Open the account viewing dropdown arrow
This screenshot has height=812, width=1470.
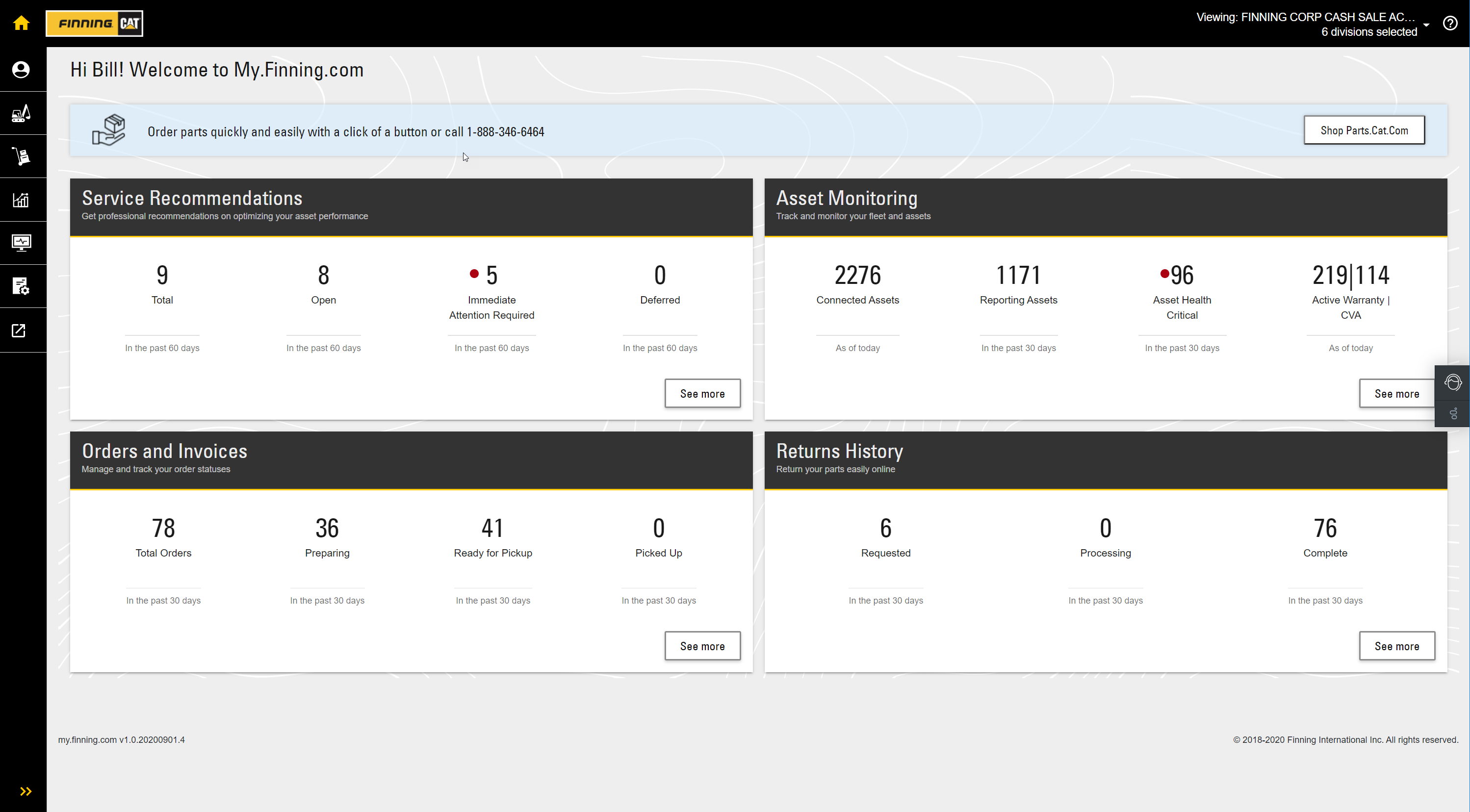pos(1426,25)
